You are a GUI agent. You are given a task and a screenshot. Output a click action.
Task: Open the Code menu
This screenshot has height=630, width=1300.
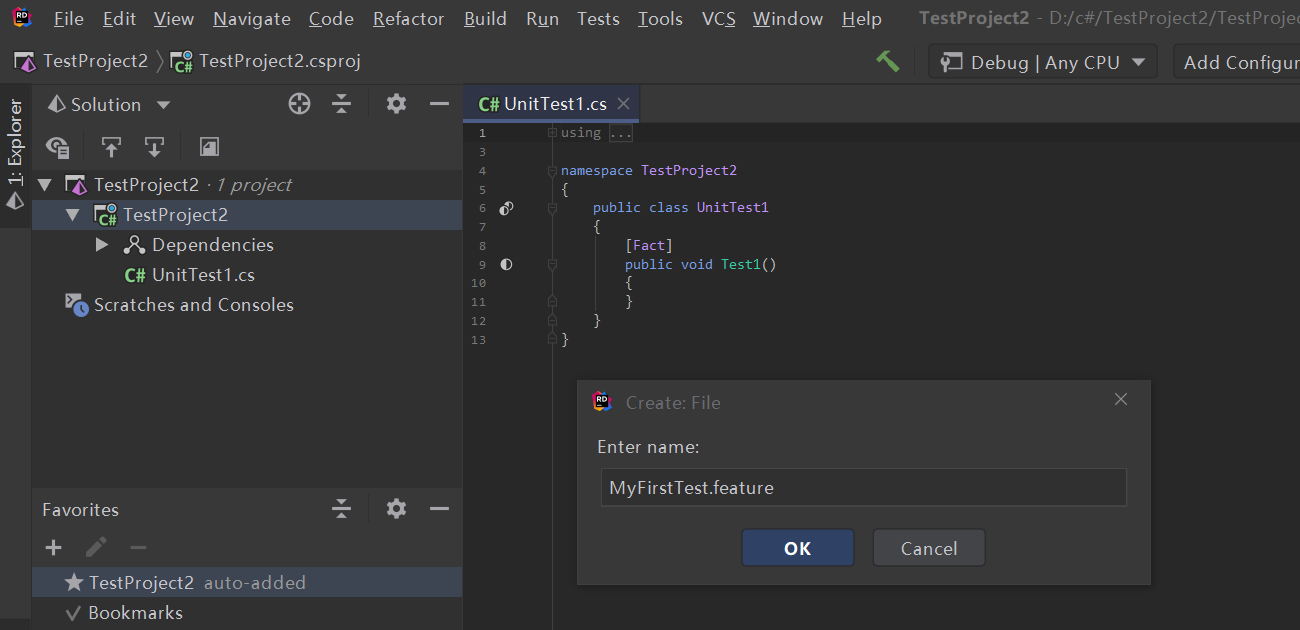331,19
